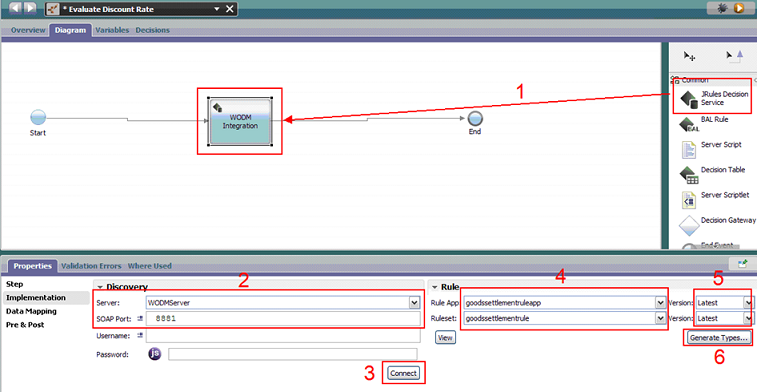Click the SOAP Port field

(x=283, y=319)
